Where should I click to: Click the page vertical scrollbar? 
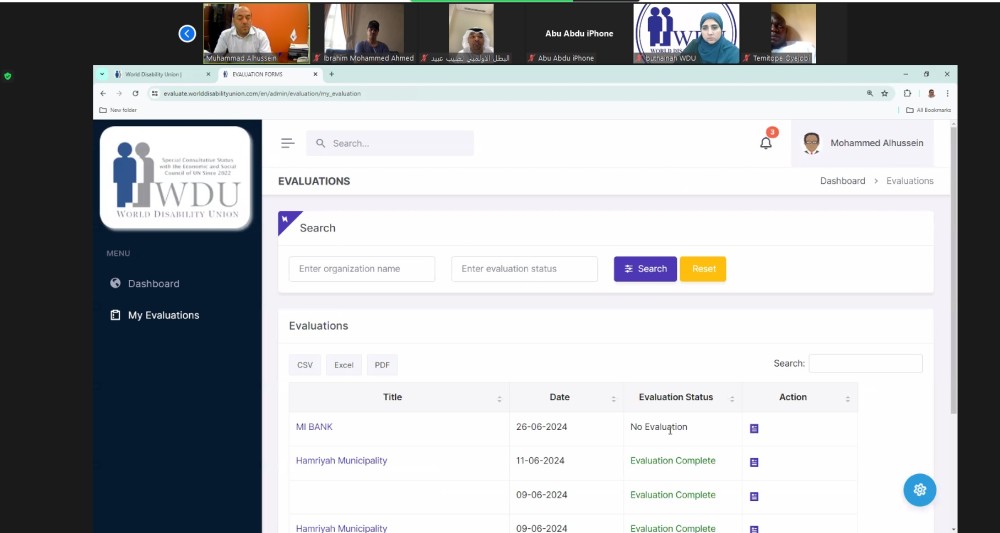tap(953, 270)
